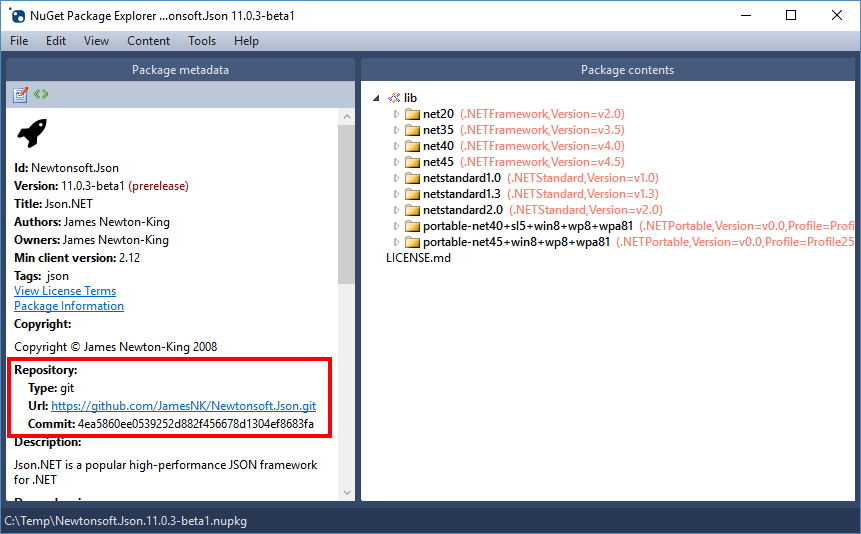This screenshot has height=534, width=861.
Task: Select the lib tree item label
Action: tap(410, 98)
